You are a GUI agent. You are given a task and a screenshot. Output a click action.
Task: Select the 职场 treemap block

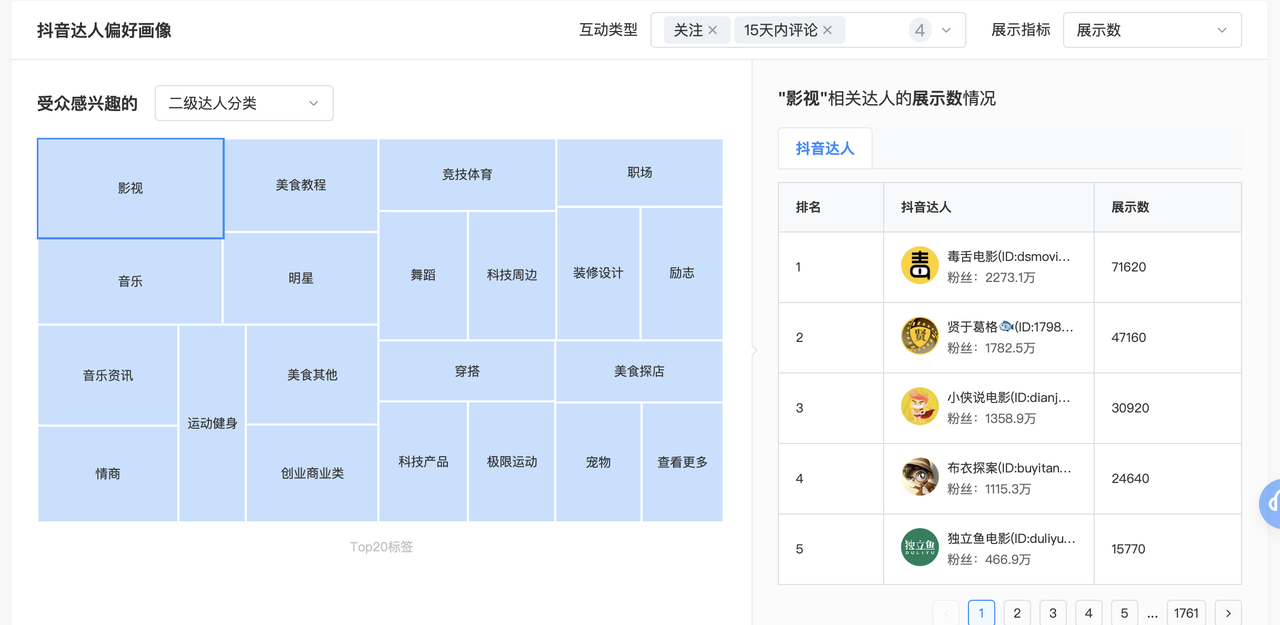(x=640, y=172)
